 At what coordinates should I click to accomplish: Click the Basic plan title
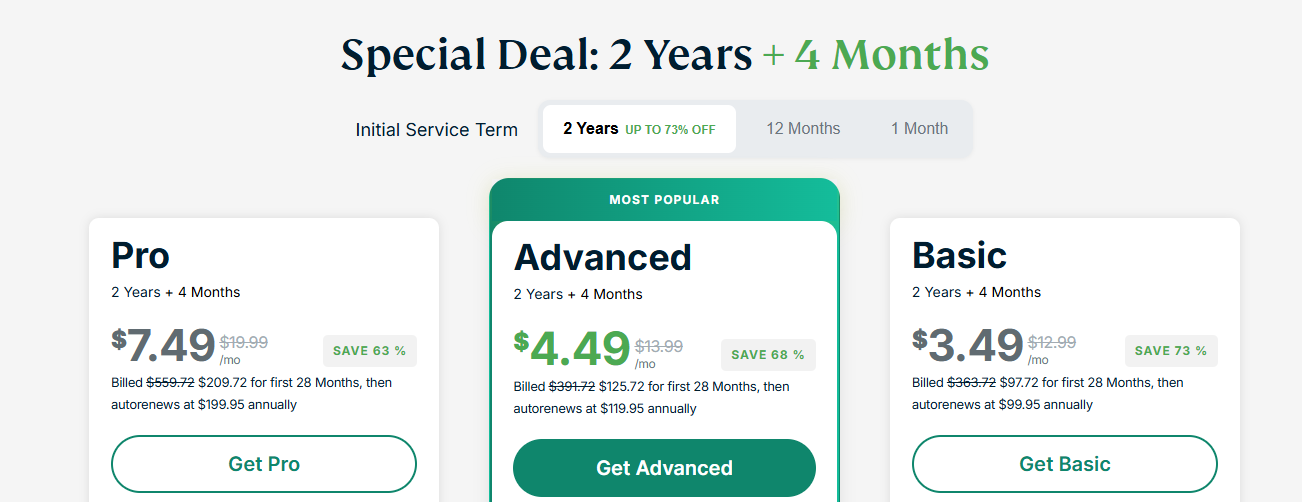coord(959,255)
